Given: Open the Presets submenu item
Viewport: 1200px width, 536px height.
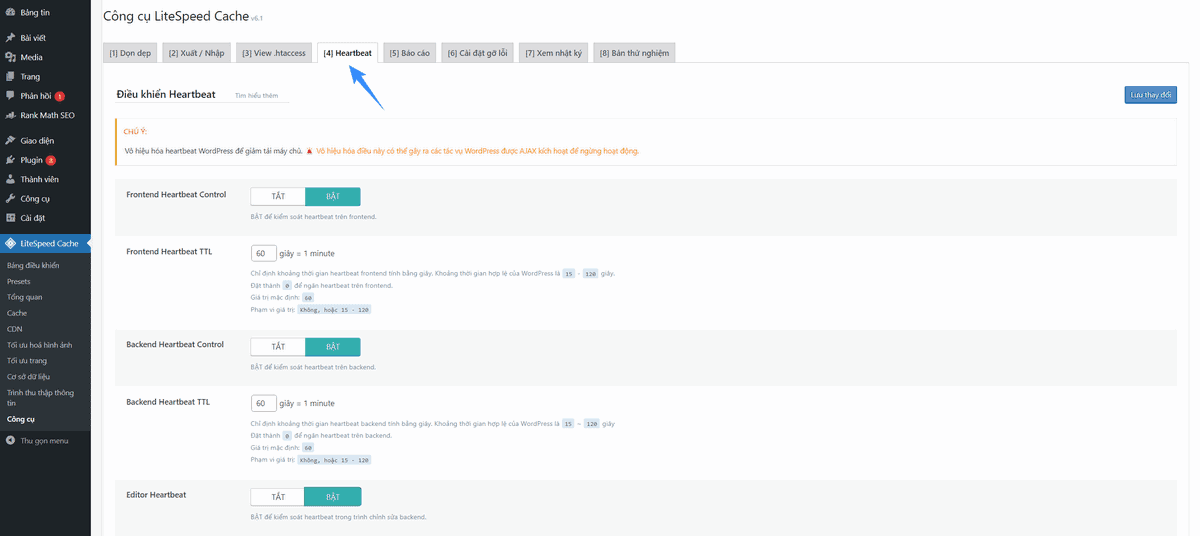Looking at the screenshot, I should (19, 282).
